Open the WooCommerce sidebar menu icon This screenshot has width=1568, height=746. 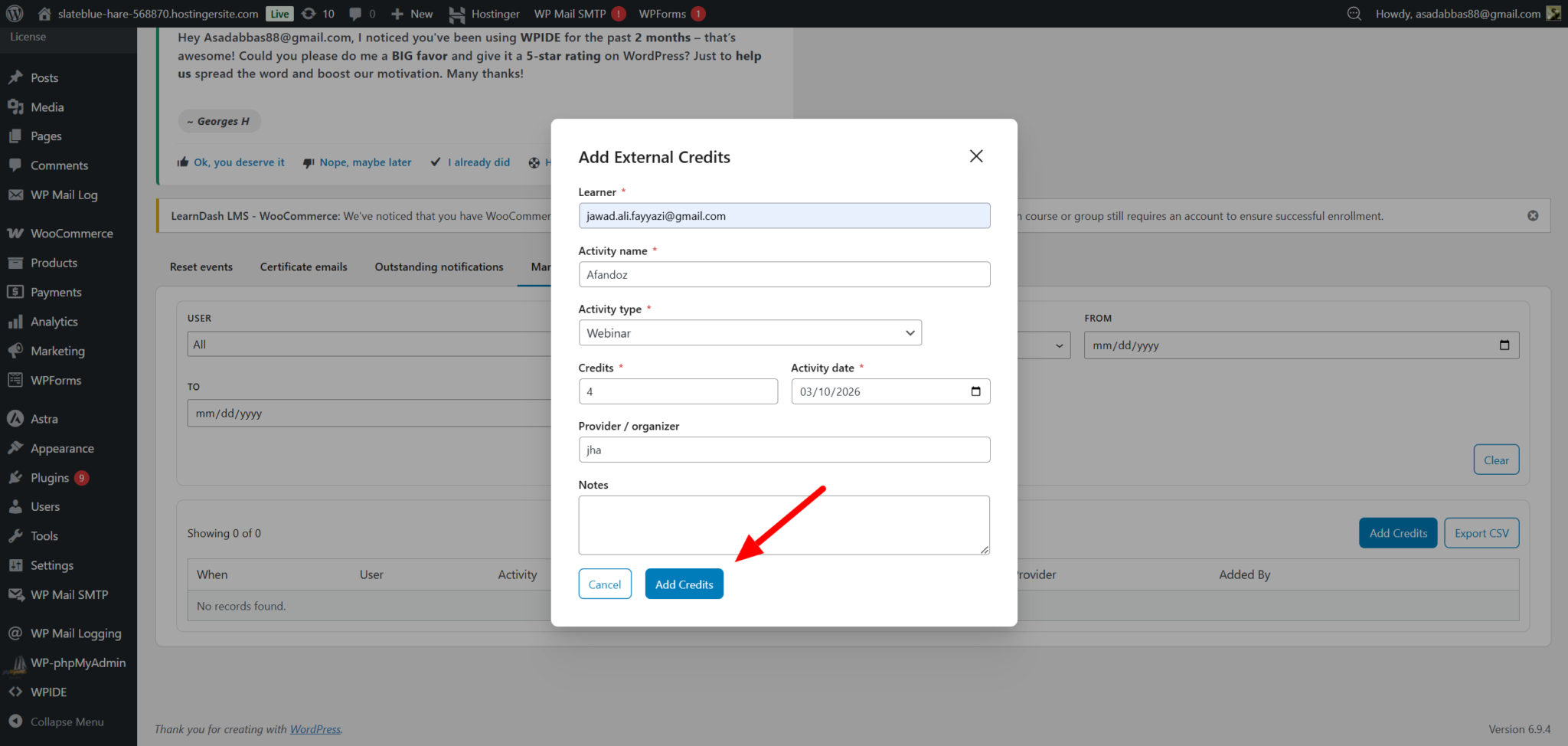tap(15, 234)
